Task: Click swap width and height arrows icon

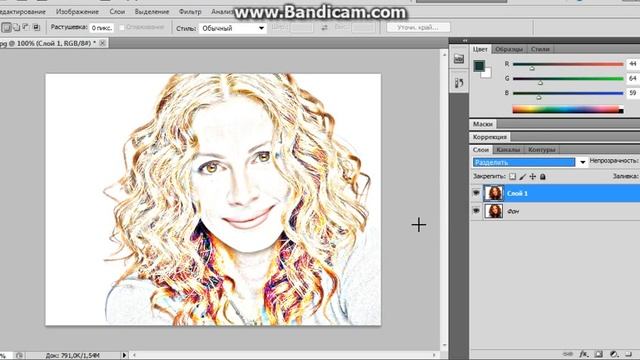Action: tap(324, 27)
